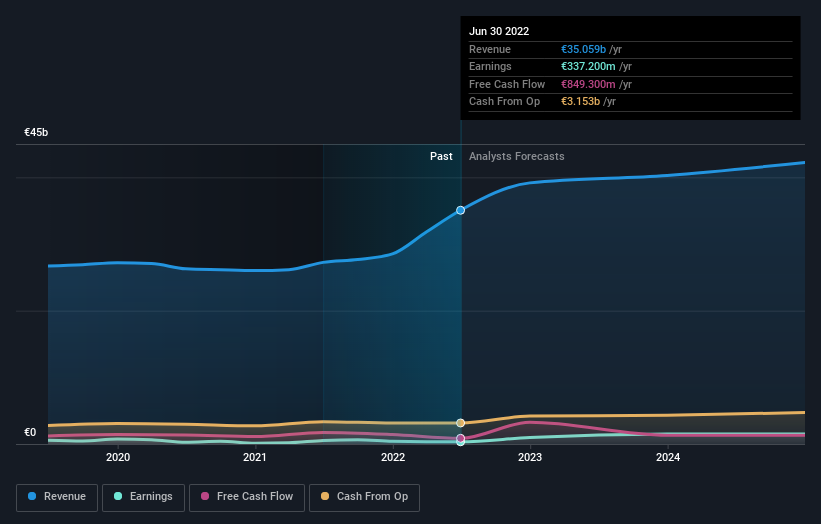Click the €337.200m earnings value

[588, 66]
